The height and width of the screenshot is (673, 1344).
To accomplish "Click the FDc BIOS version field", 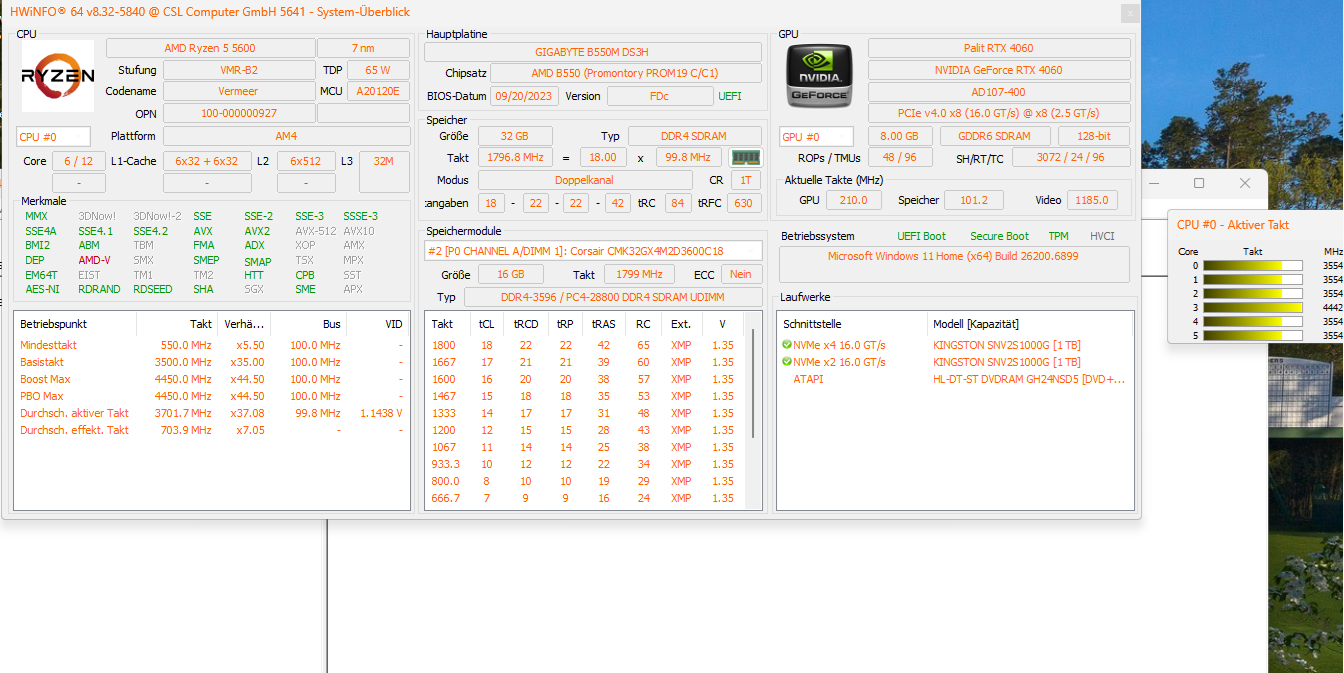I will [x=659, y=96].
